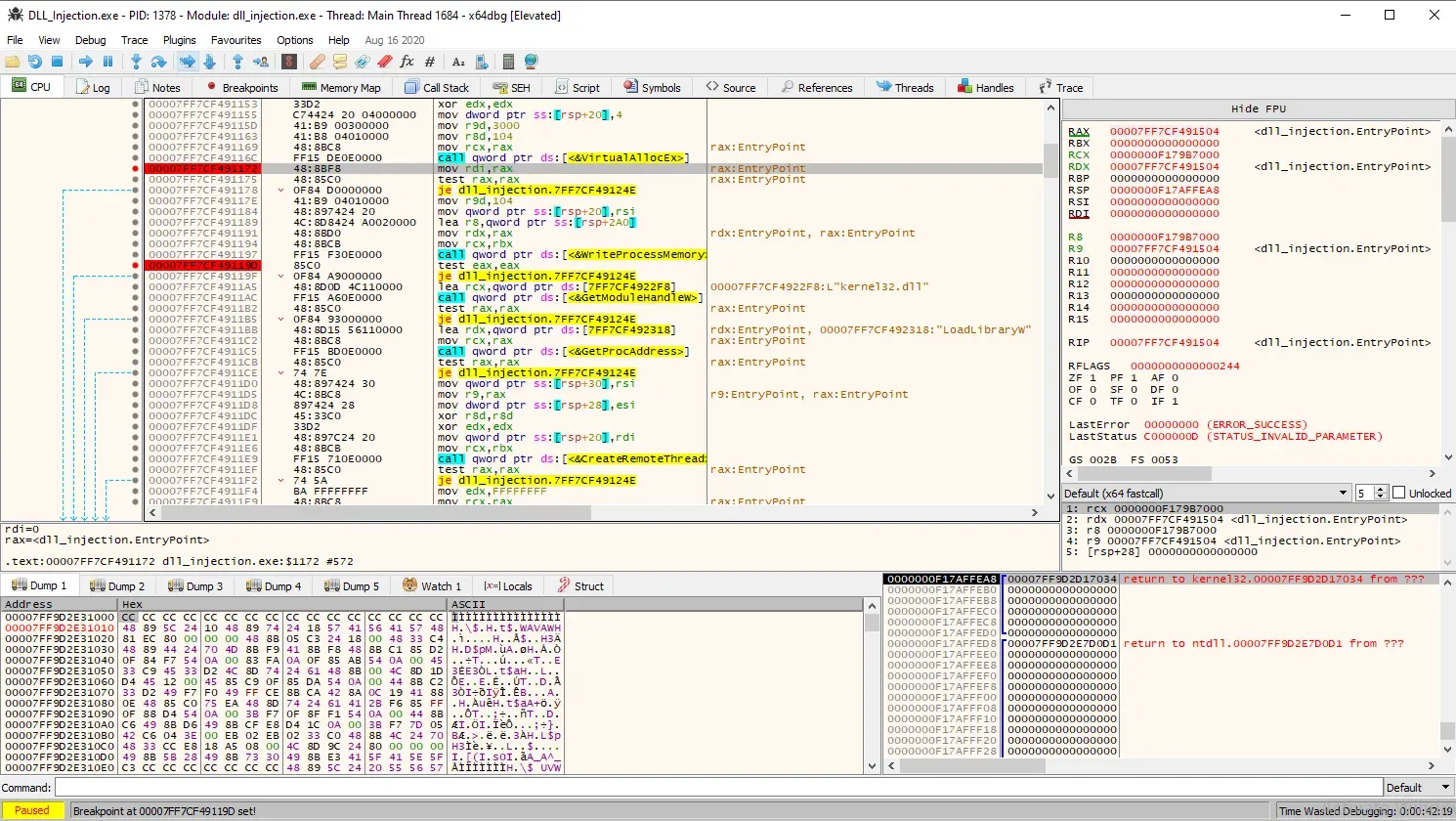Click the Step Into toolbar icon
Viewport: 1456px width, 821px height.
(136, 62)
